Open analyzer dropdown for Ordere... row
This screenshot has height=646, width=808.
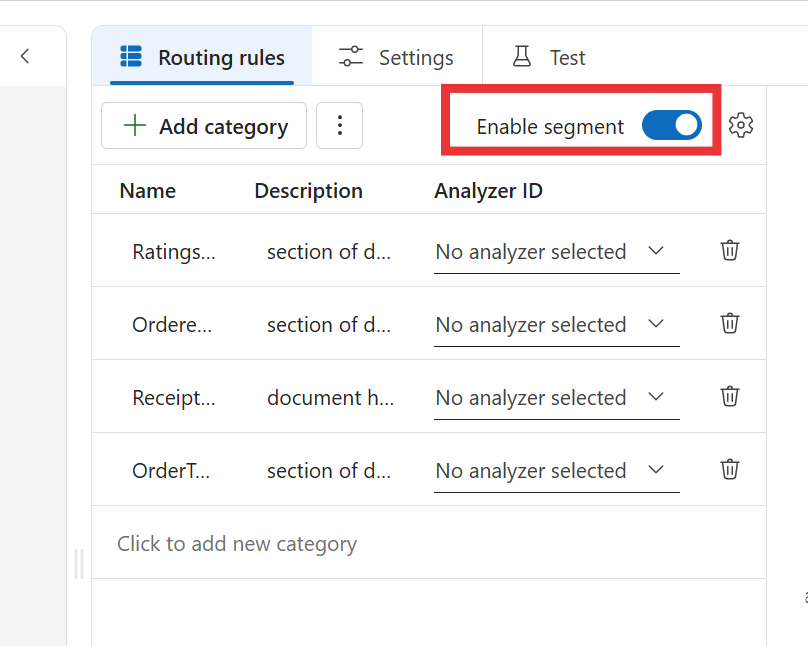557,326
